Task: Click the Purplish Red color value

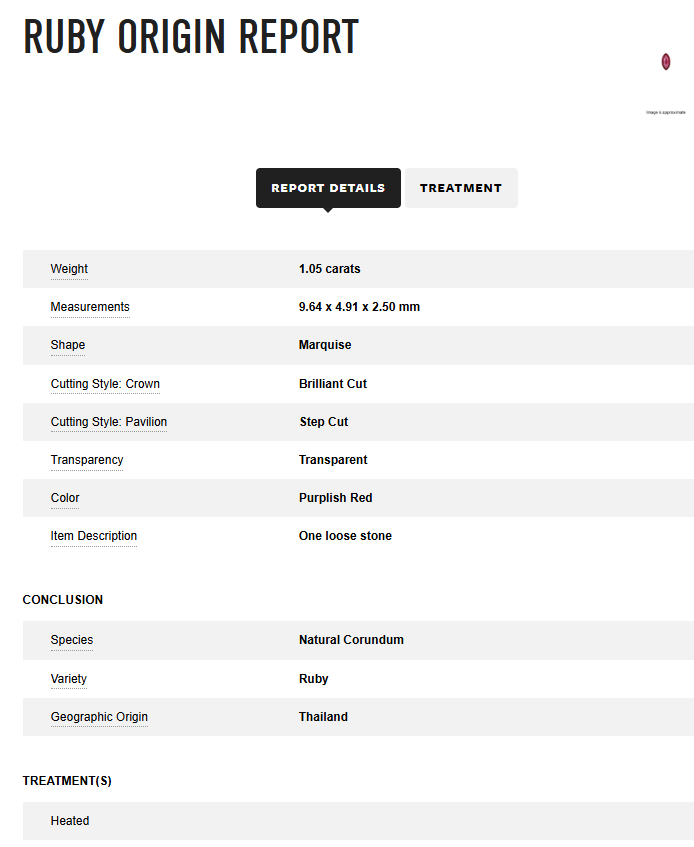Action: (336, 498)
